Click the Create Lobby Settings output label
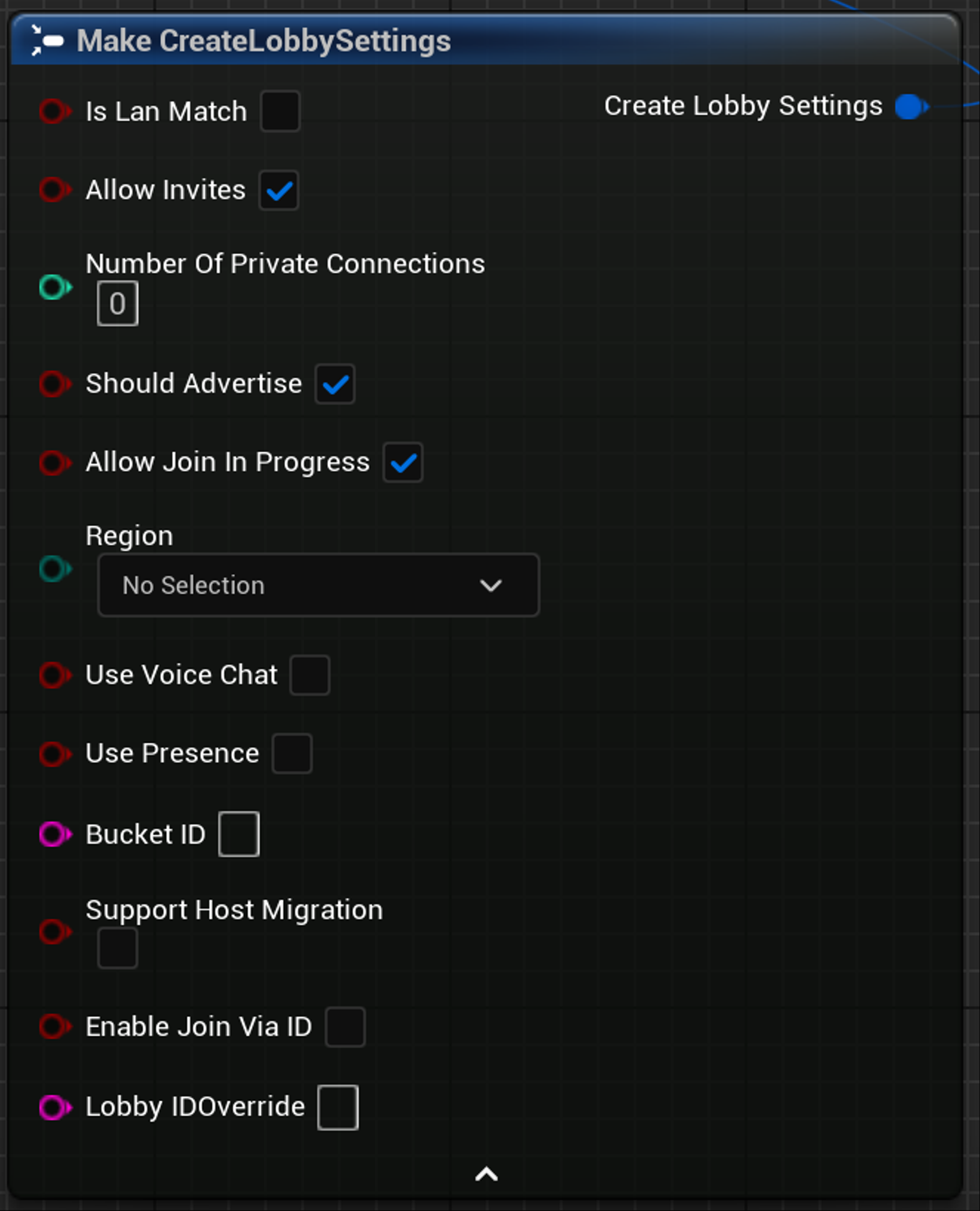 743,106
